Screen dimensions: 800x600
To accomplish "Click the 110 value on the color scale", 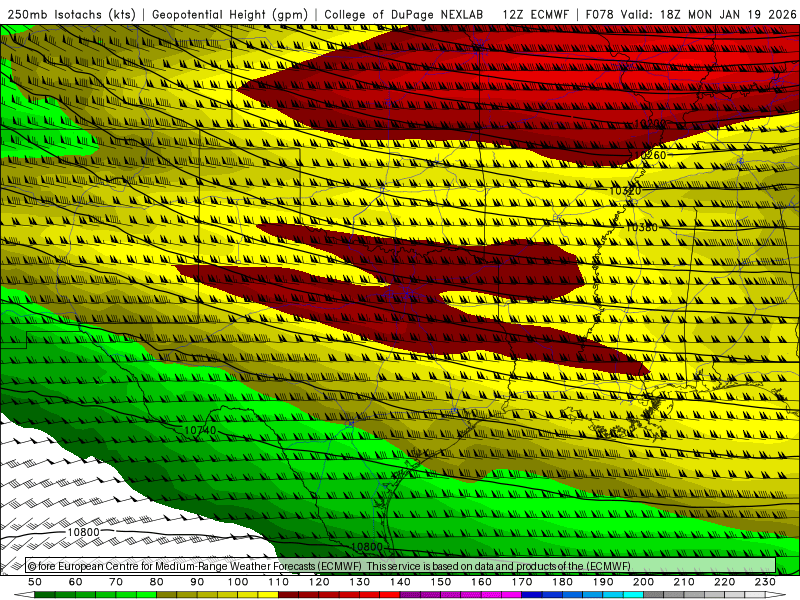I will coord(279,582).
